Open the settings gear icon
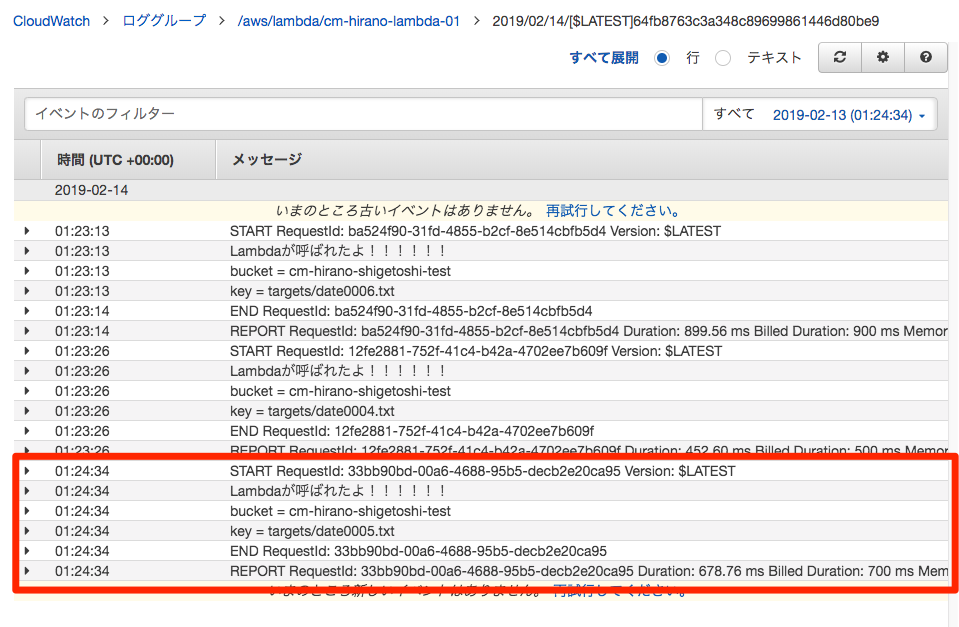 click(x=883, y=58)
